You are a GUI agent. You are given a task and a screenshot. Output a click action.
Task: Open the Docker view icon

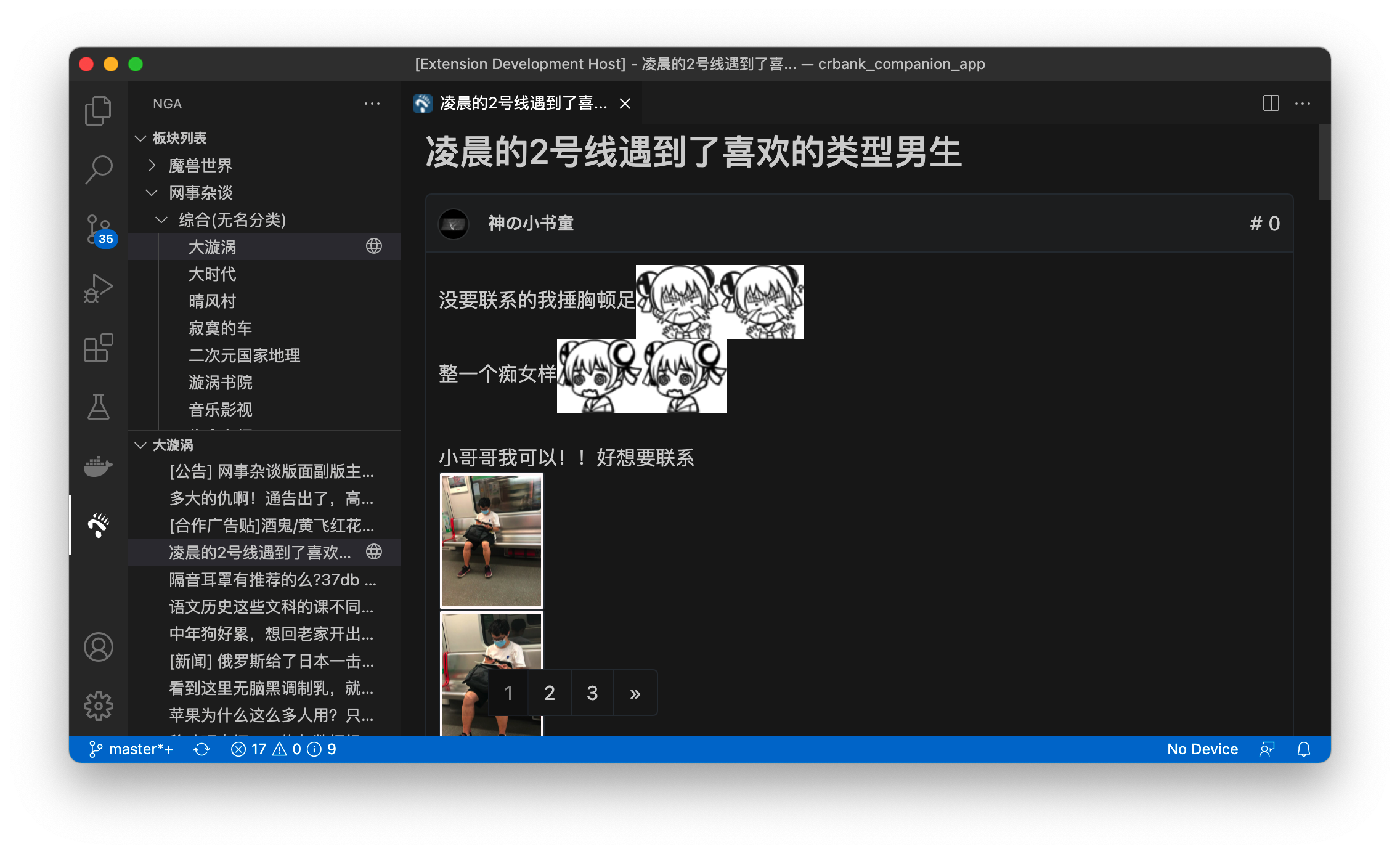(98, 466)
